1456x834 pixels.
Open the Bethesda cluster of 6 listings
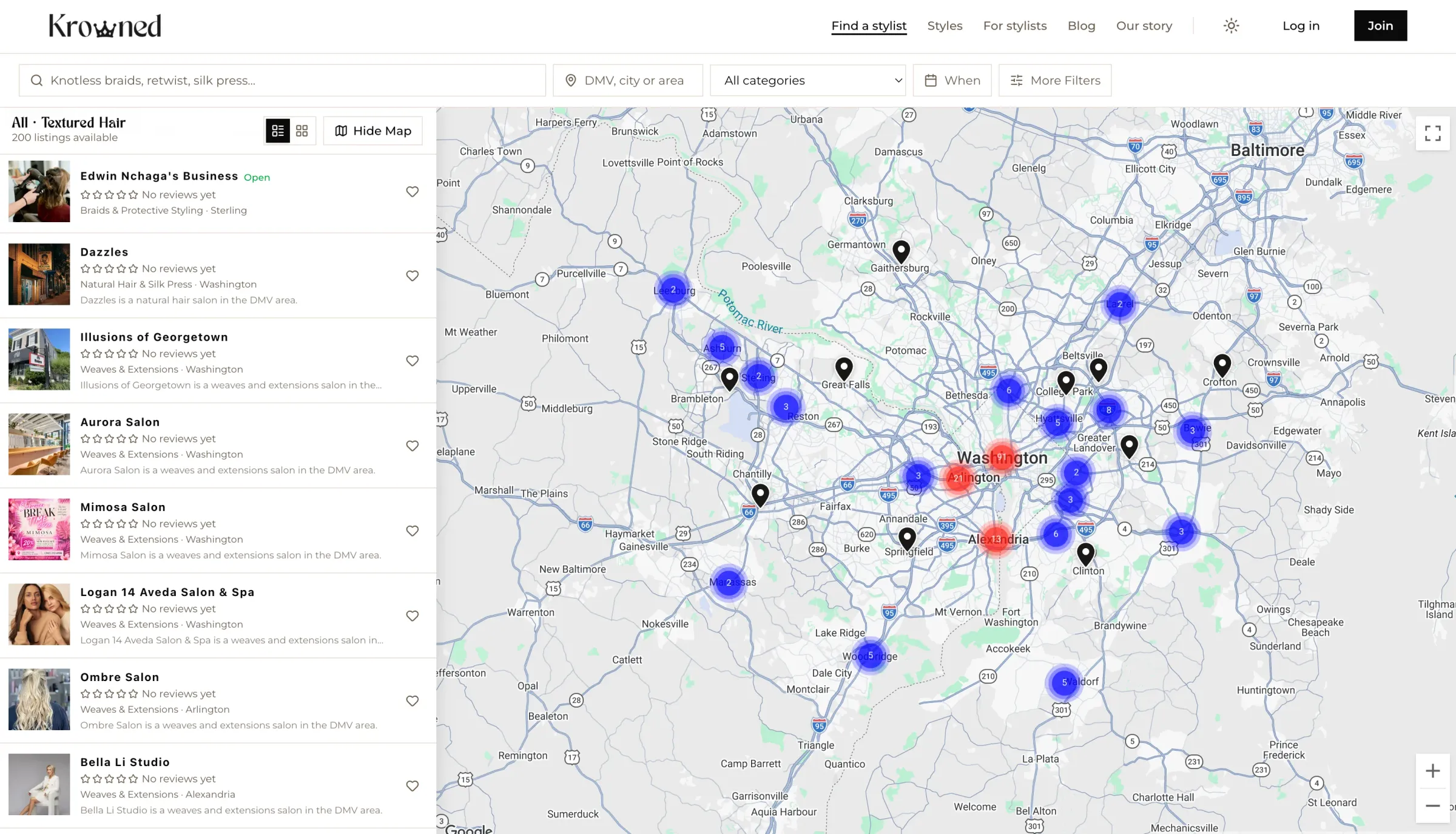1009,390
